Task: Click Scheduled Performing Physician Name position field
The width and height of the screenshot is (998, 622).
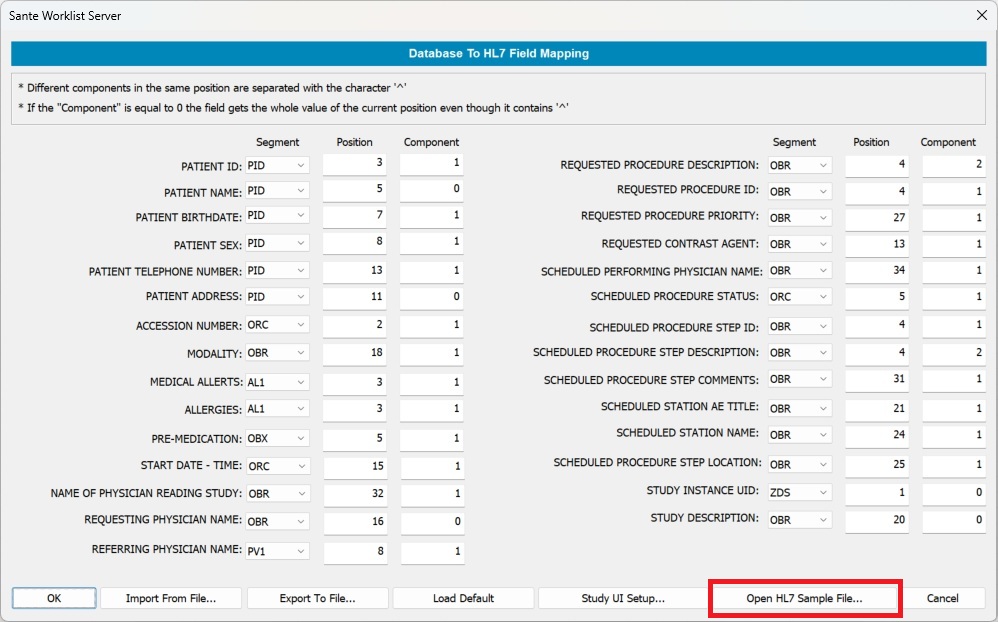Action: 876,271
